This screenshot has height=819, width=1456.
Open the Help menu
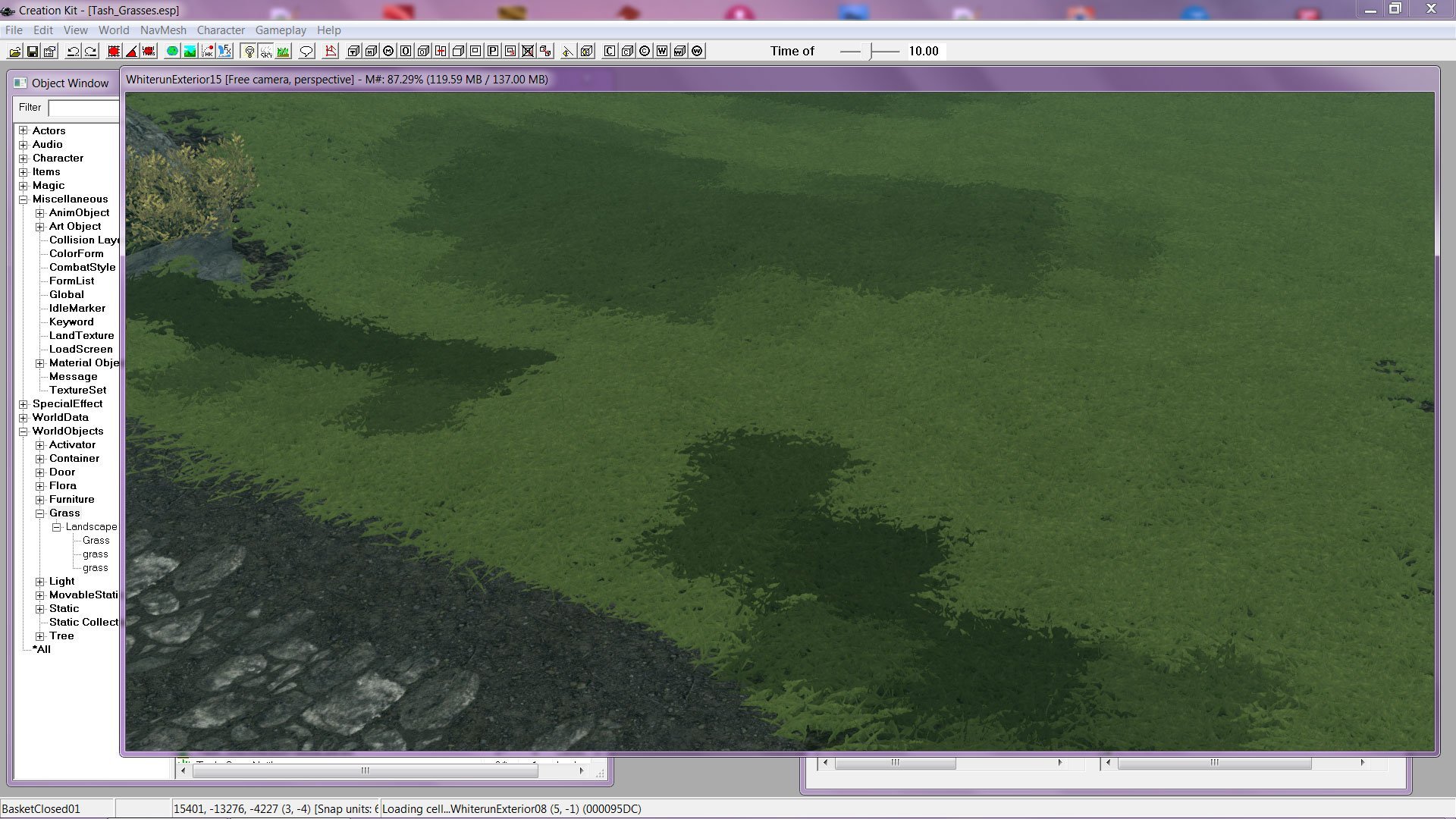329,30
